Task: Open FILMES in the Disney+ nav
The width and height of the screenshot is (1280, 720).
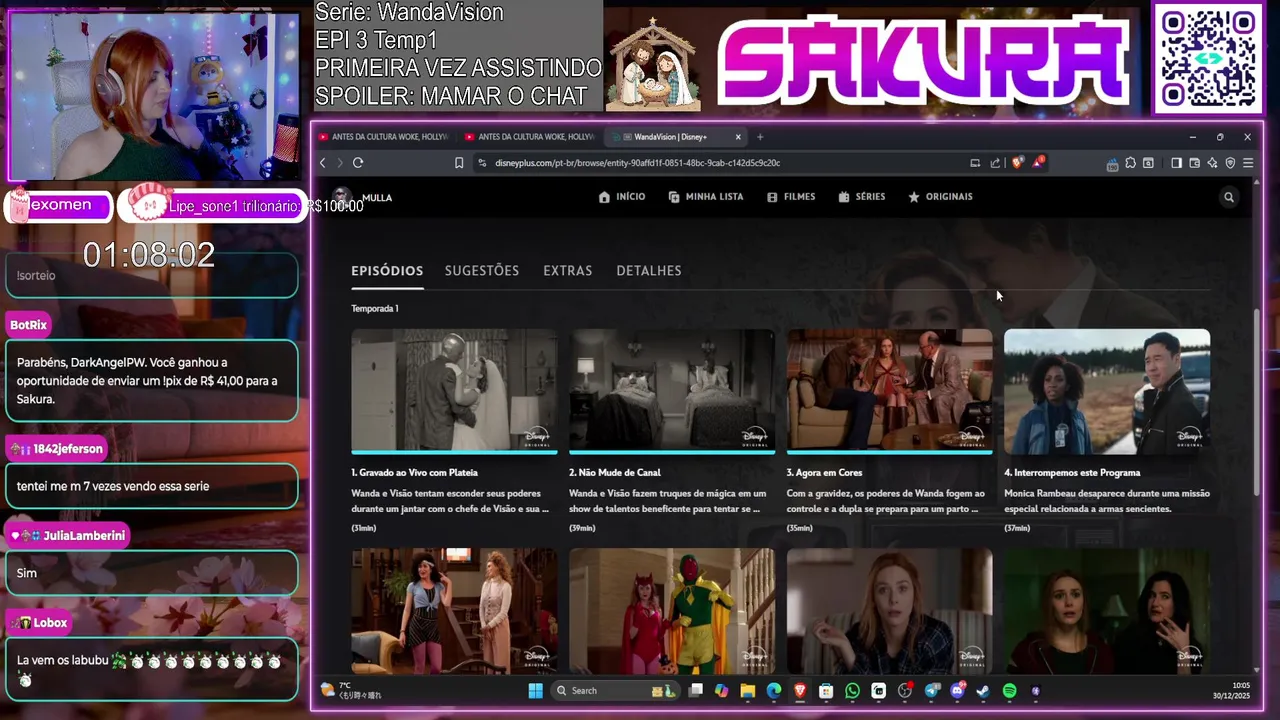Action: click(790, 197)
